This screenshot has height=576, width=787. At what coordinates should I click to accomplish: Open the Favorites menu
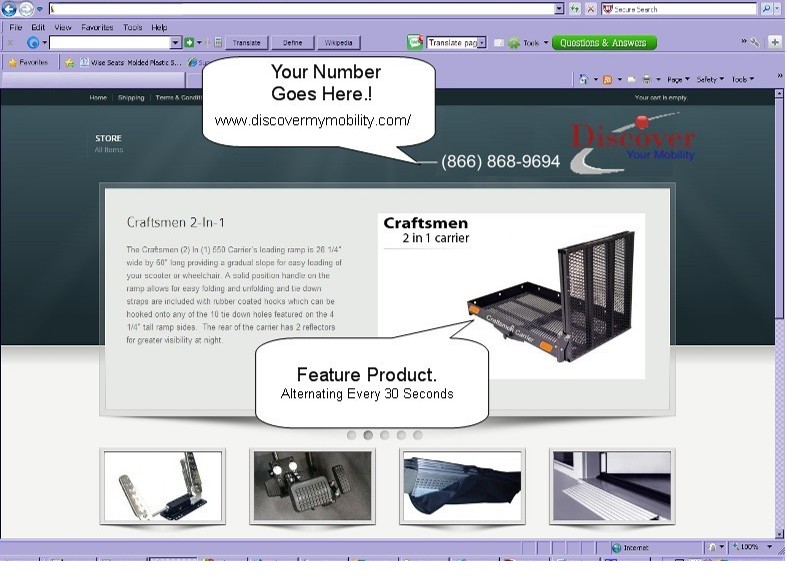tap(97, 28)
